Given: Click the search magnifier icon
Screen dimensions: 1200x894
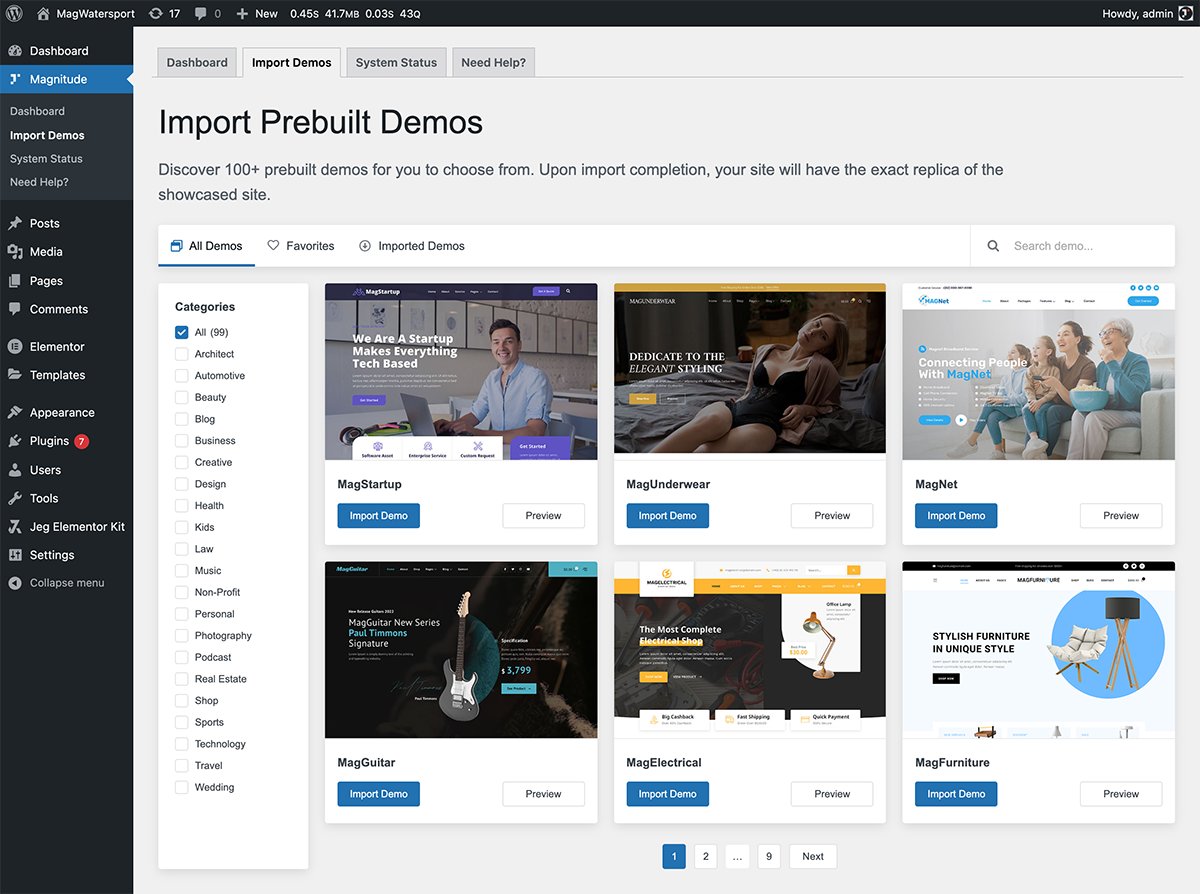Looking at the screenshot, I should [x=993, y=246].
